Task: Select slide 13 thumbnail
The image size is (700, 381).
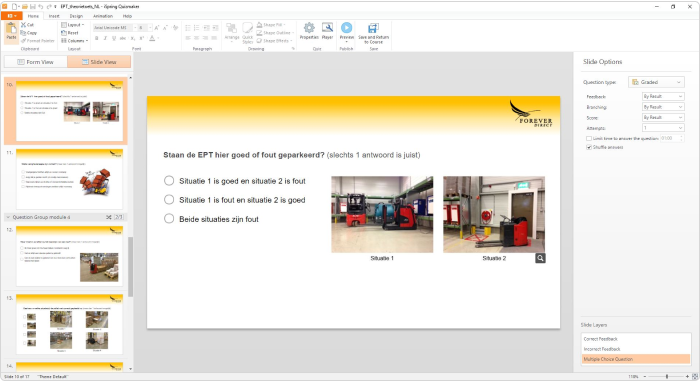Action: (69, 324)
